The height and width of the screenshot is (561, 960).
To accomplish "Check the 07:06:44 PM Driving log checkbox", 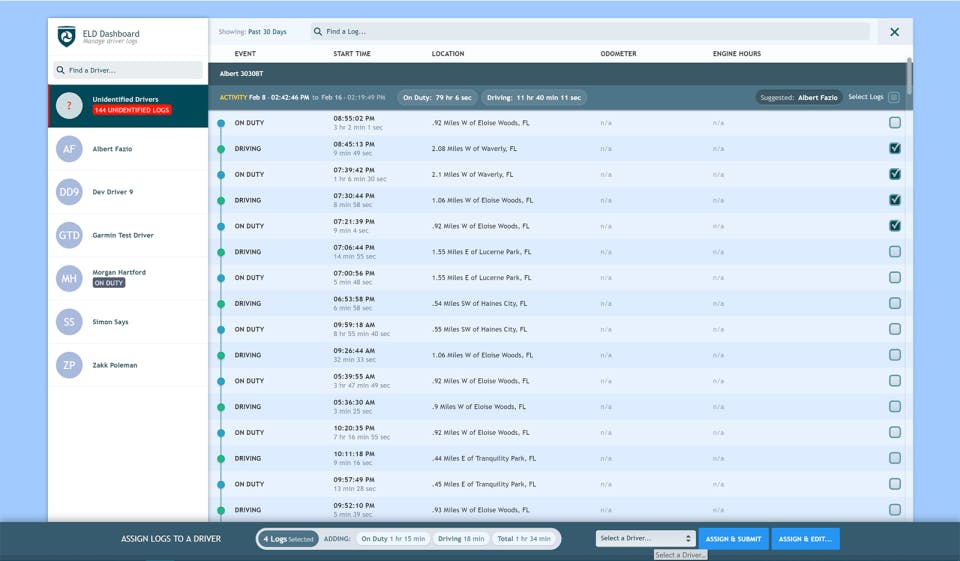I will pos(894,252).
